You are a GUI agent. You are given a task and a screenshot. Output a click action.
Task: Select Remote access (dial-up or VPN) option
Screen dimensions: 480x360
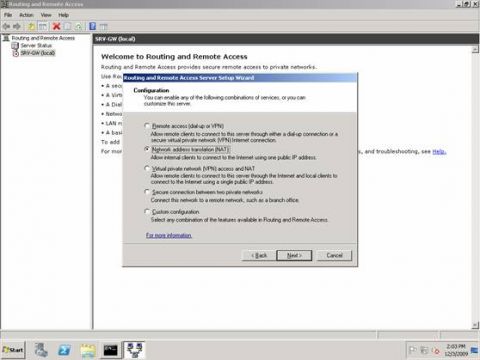[x=147, y=126]
